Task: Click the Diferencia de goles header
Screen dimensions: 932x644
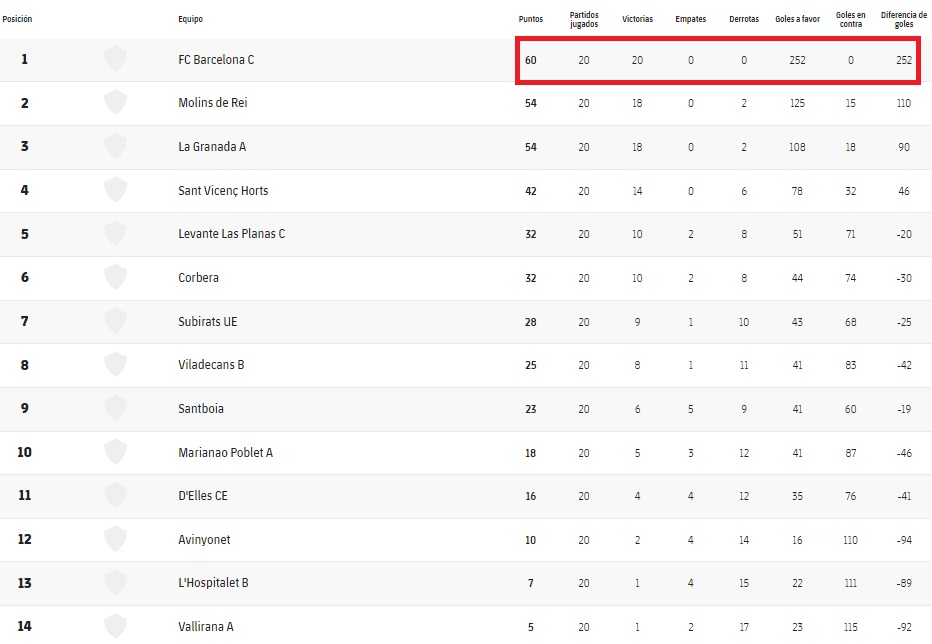Action: tap(904, 19)
